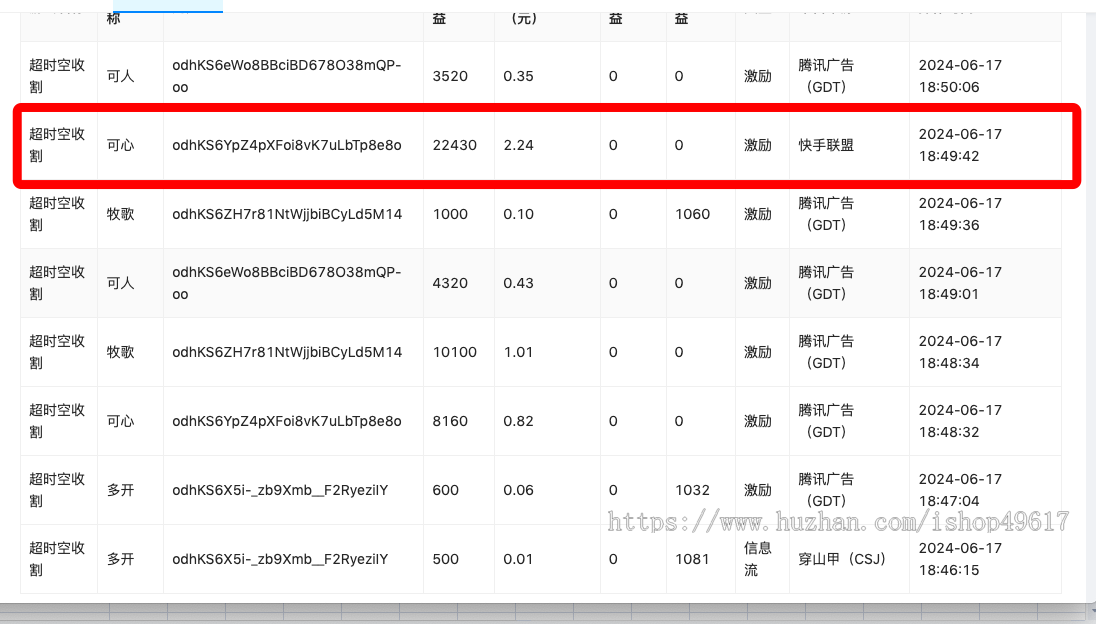The image size is (1096, 624).
Task: Click 激励 in the 快手联盟 row
Action: (758, 145)
